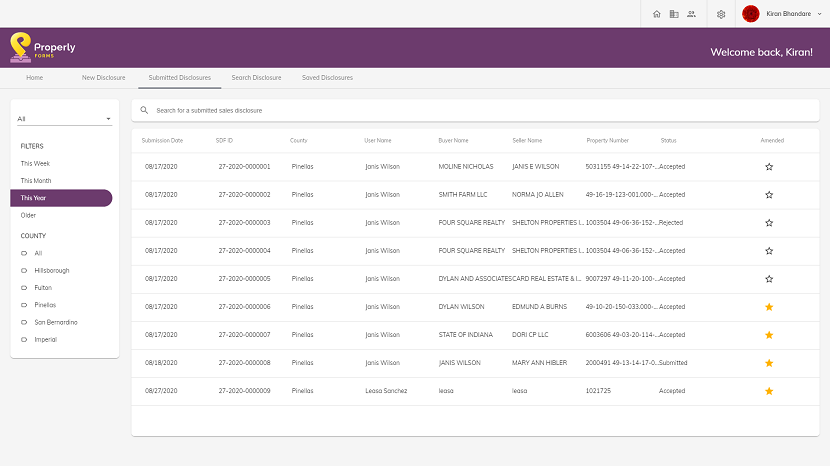Select the San Bernardino county option
This screenshot has height=466, width=830.
pyautogui.click(x=24, y=322)
